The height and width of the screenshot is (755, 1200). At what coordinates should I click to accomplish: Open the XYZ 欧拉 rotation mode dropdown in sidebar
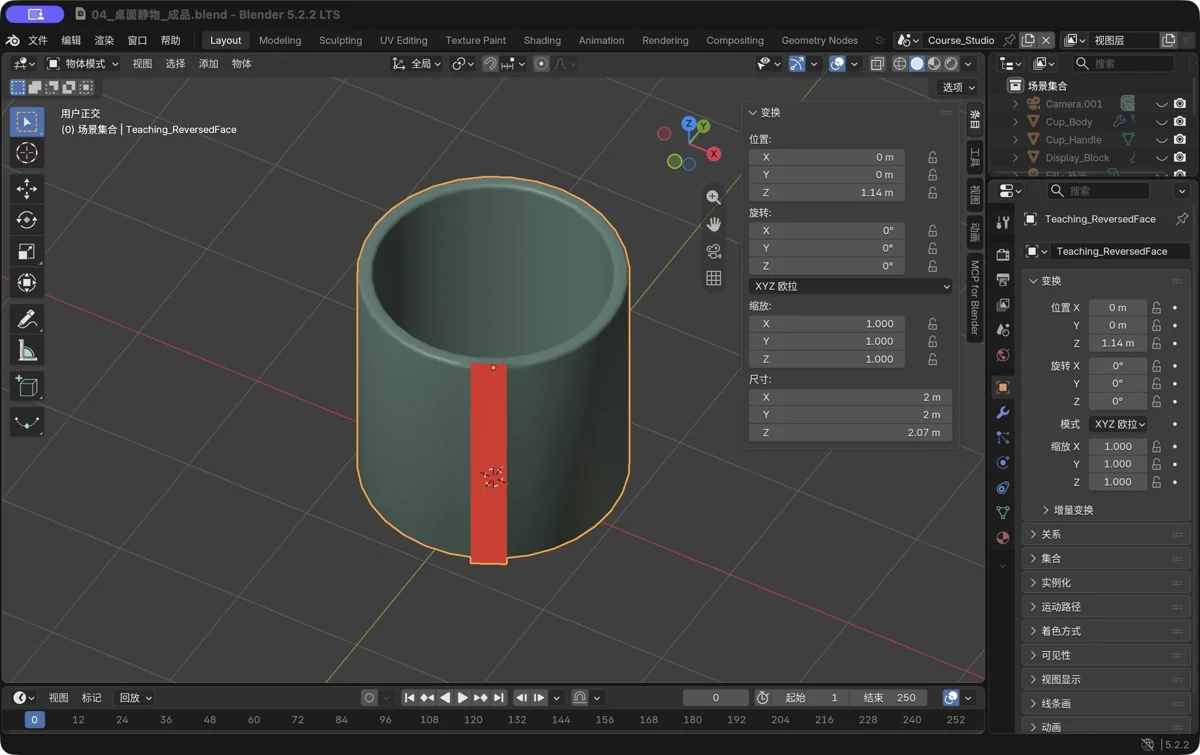tap(850, 286)
